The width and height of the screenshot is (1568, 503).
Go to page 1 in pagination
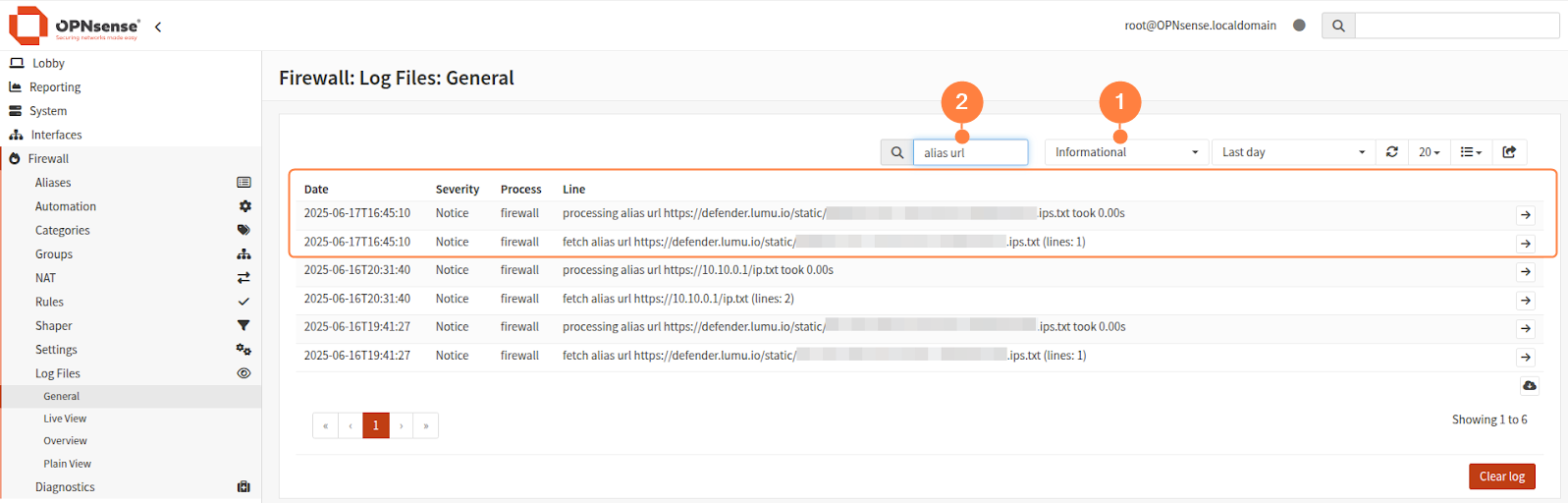pos(375,425)
